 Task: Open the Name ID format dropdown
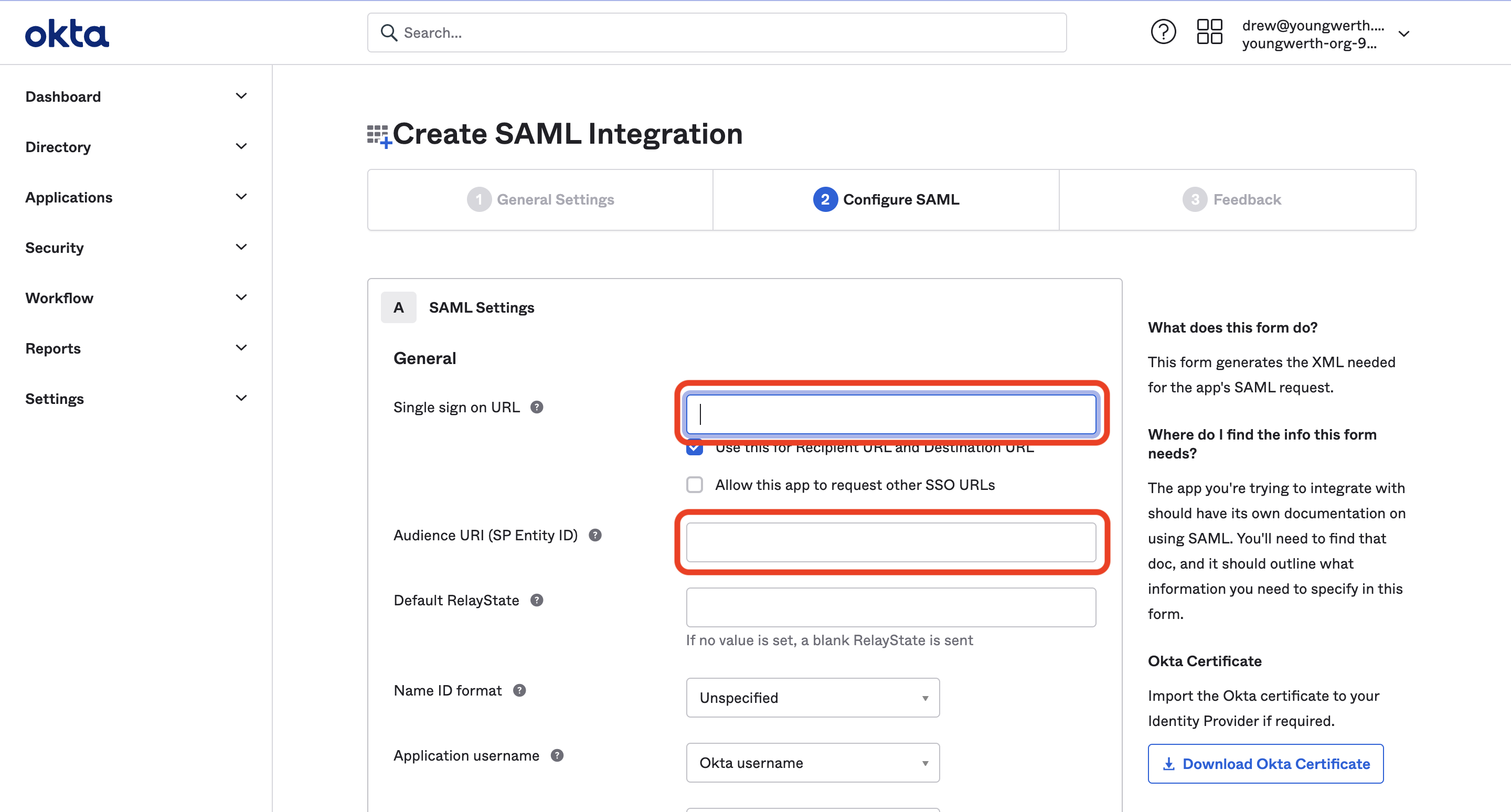tap(812, 697)
